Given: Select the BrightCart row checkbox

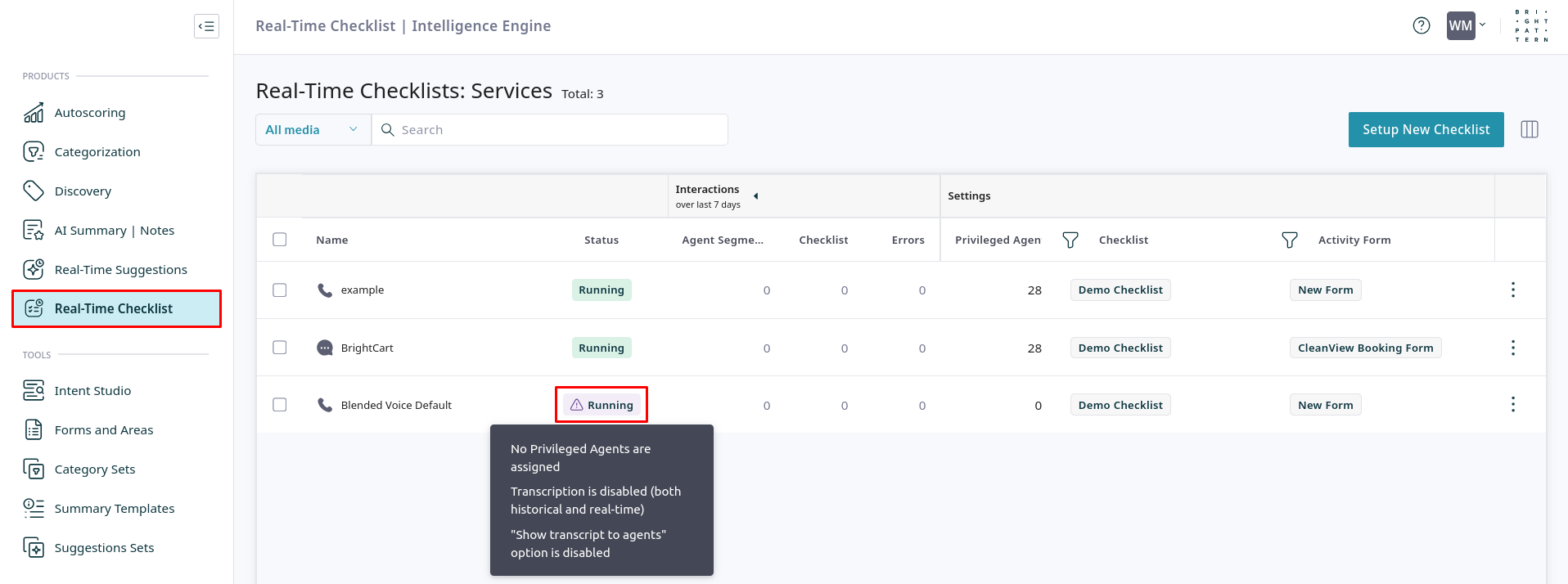Looking at the screenshot, I should click(x=280, y=348).
